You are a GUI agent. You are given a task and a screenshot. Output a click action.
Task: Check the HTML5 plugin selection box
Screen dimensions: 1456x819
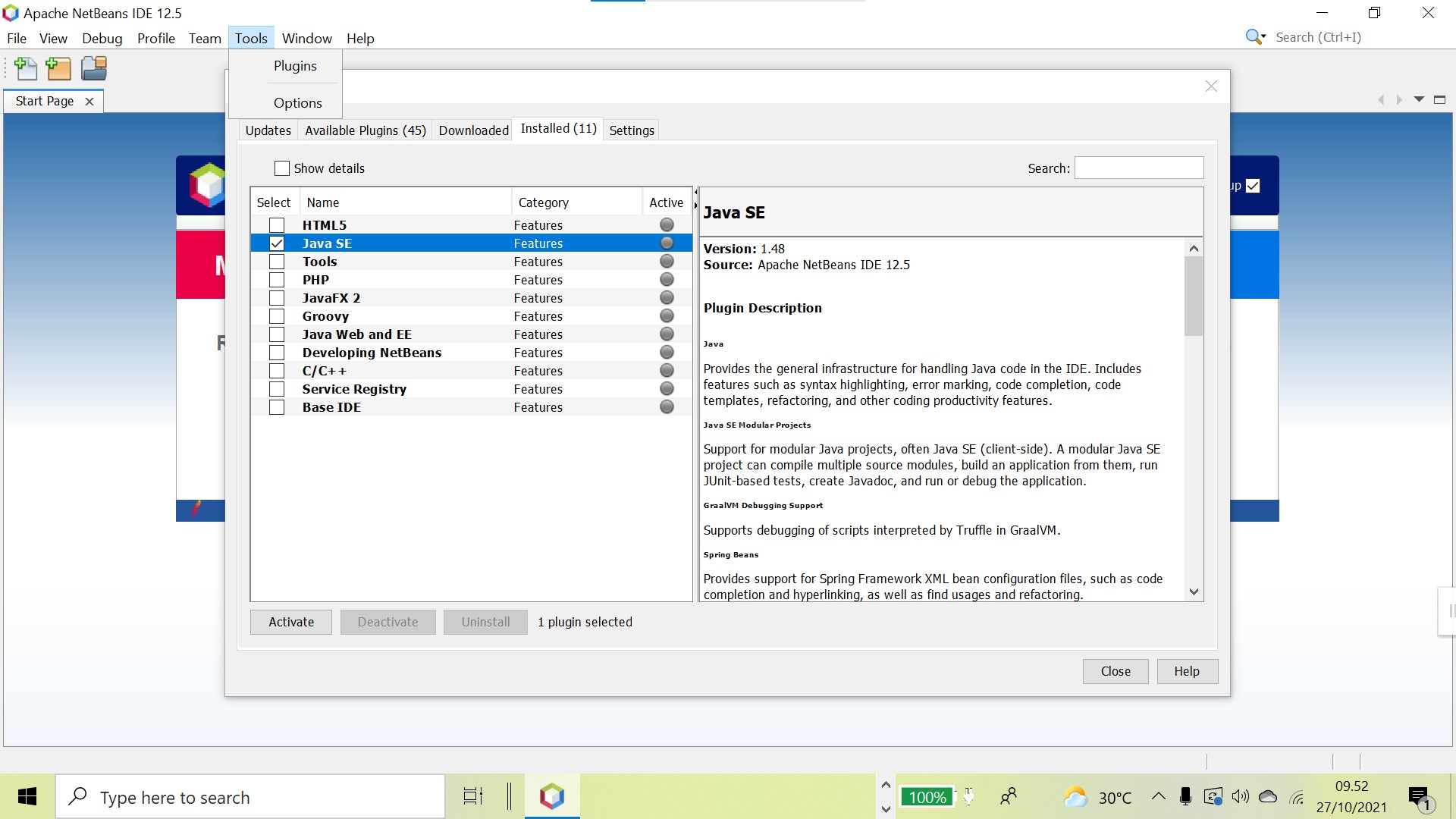[277, 224]
